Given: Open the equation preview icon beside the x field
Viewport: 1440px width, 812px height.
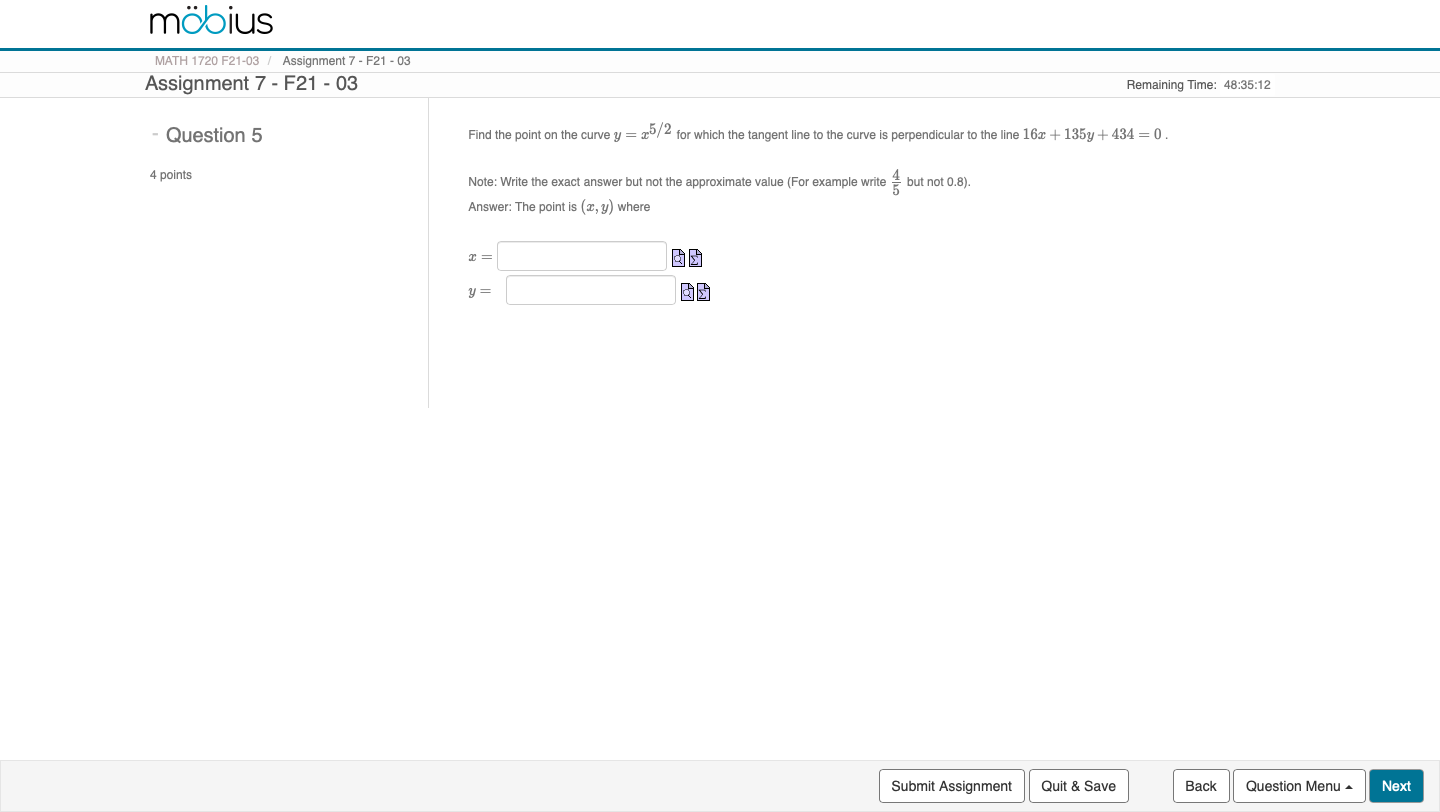Looking at the screenshot, I should (x=678, y=258).
